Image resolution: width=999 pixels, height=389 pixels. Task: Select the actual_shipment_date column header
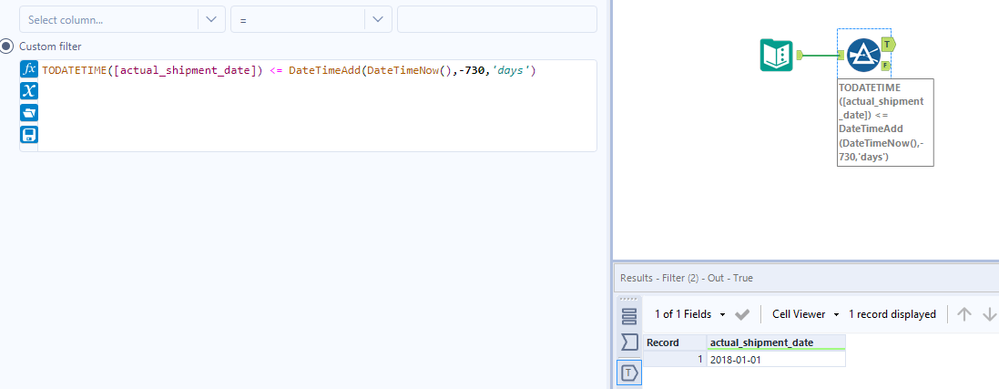(777, 343)
